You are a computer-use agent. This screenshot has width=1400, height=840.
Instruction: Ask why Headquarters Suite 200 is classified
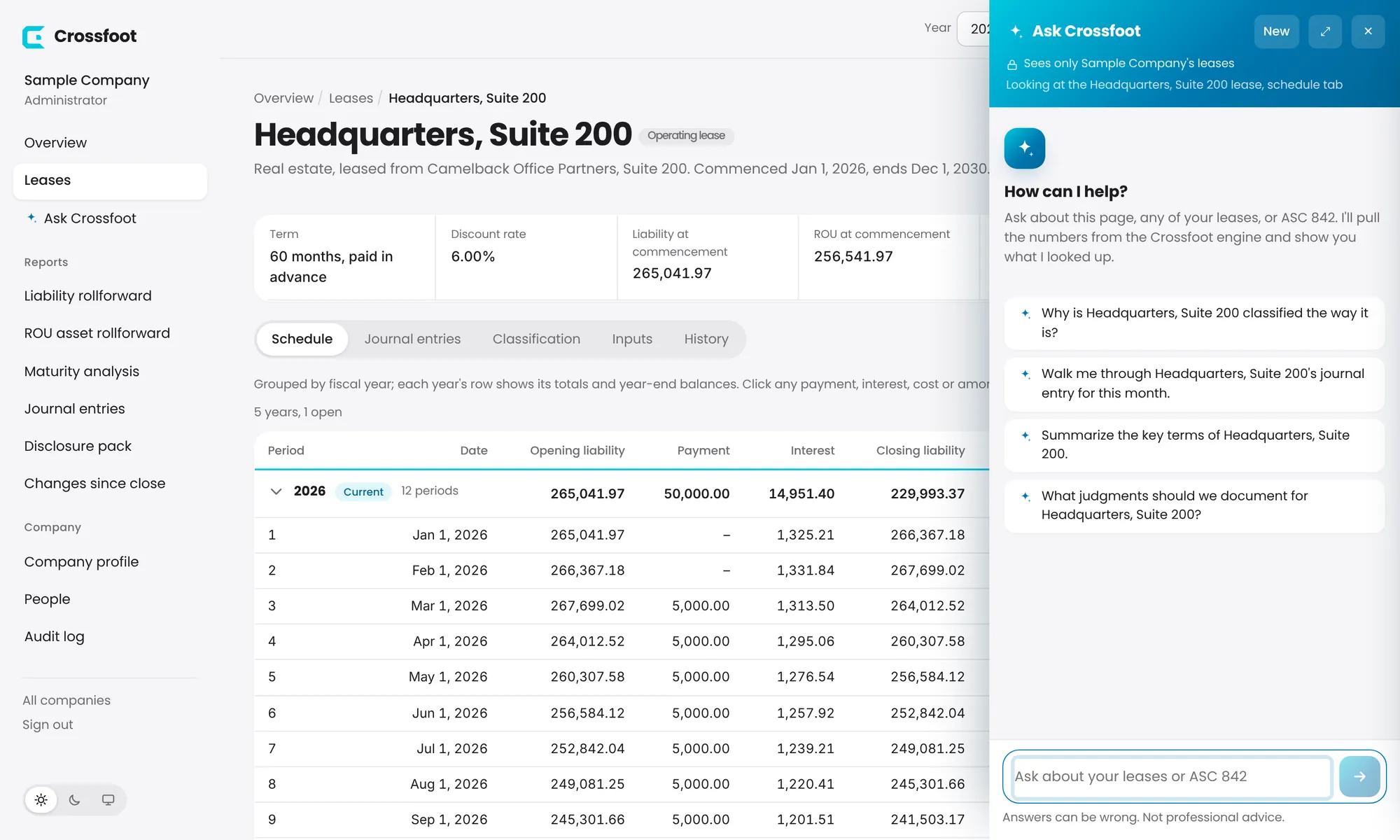click(x=1194, y=323)
